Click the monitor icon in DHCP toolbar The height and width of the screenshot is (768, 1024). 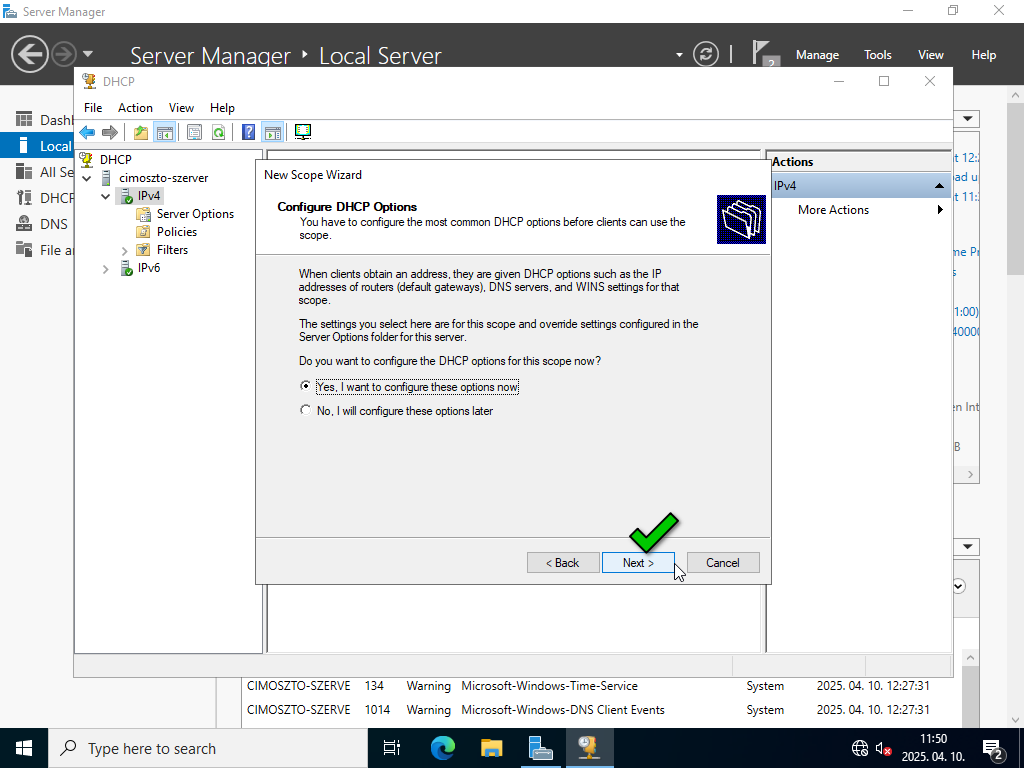[x=303, y=132]
